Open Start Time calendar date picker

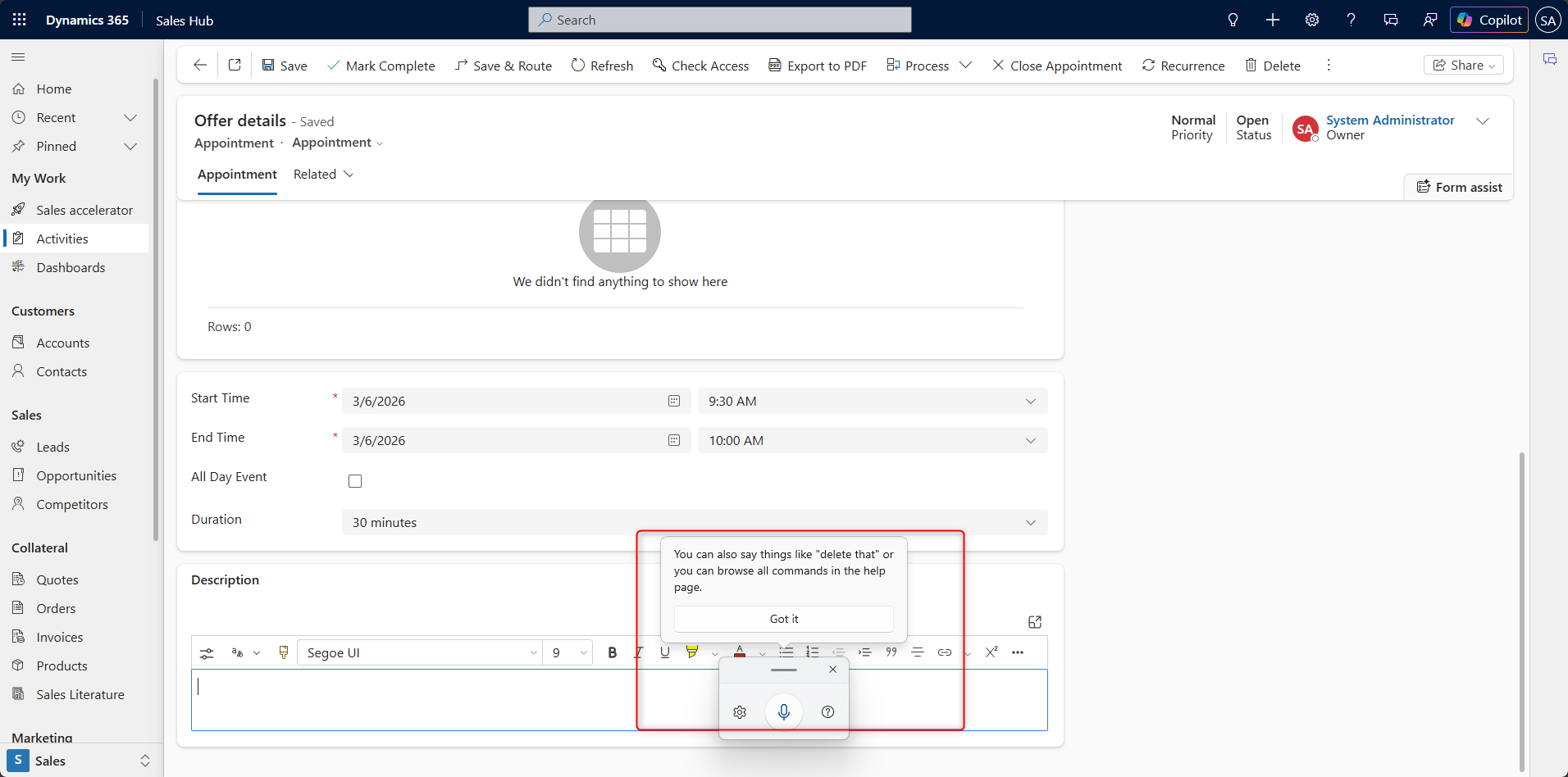pos(674,401)
